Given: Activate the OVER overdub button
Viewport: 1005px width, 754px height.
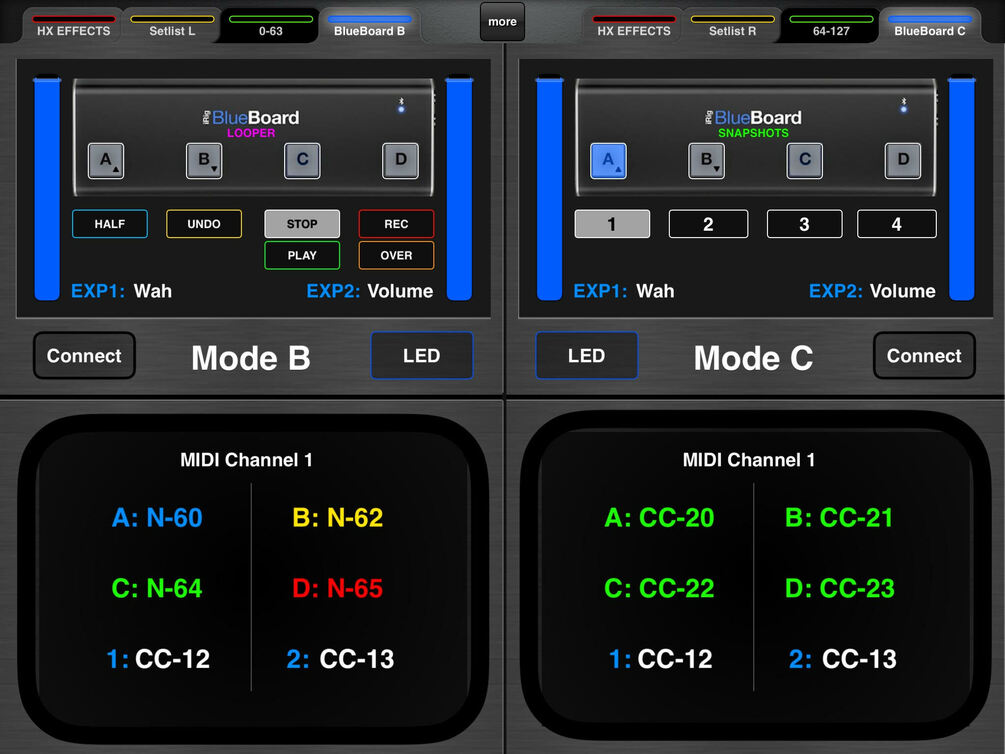Looking at the screenshot, I should coord(396,255).
